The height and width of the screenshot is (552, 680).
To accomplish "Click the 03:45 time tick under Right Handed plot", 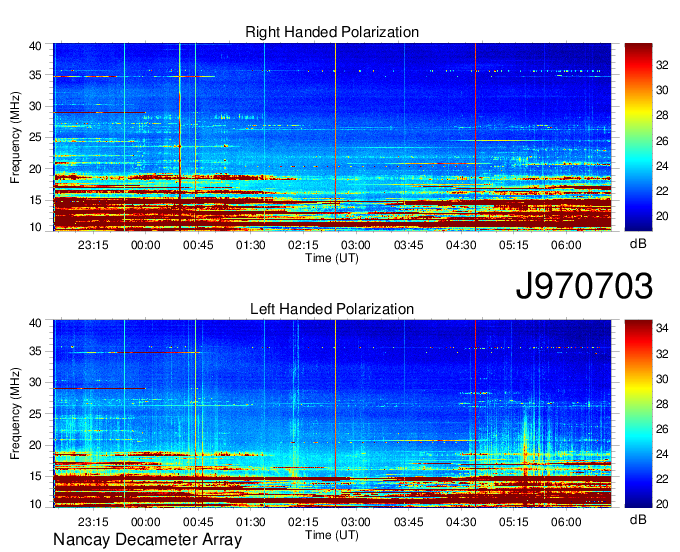I will pos(409,245).
